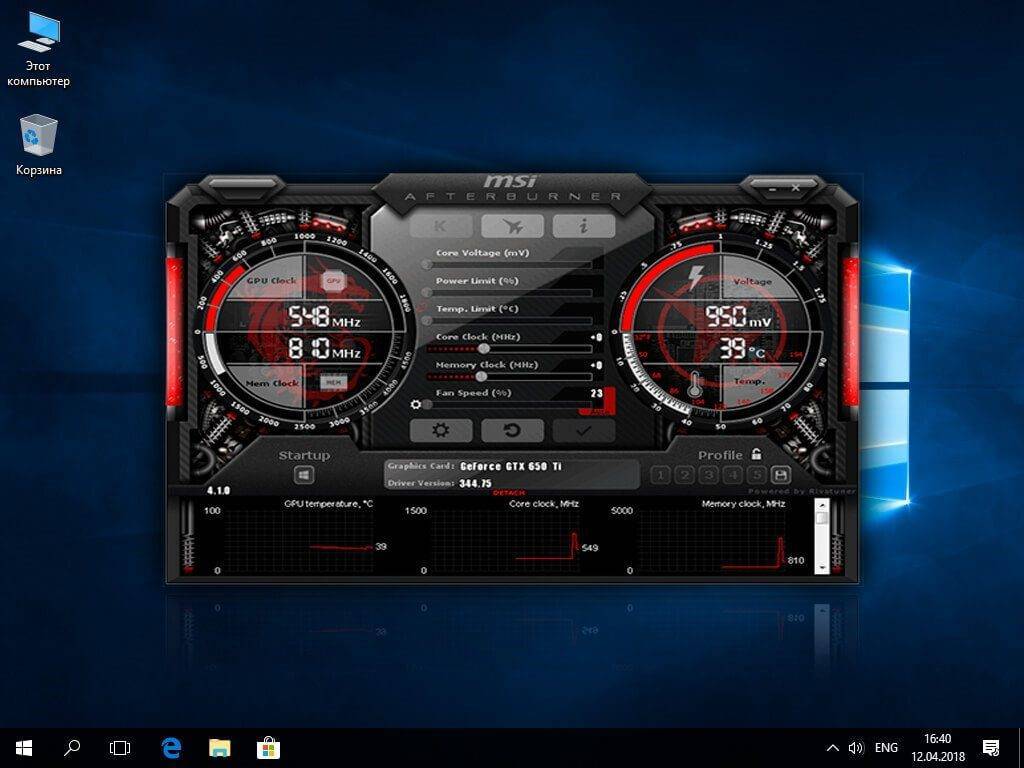Open the information (i) panel
1024x768 pixels.
pyautogui.click(x=583, y=226)
